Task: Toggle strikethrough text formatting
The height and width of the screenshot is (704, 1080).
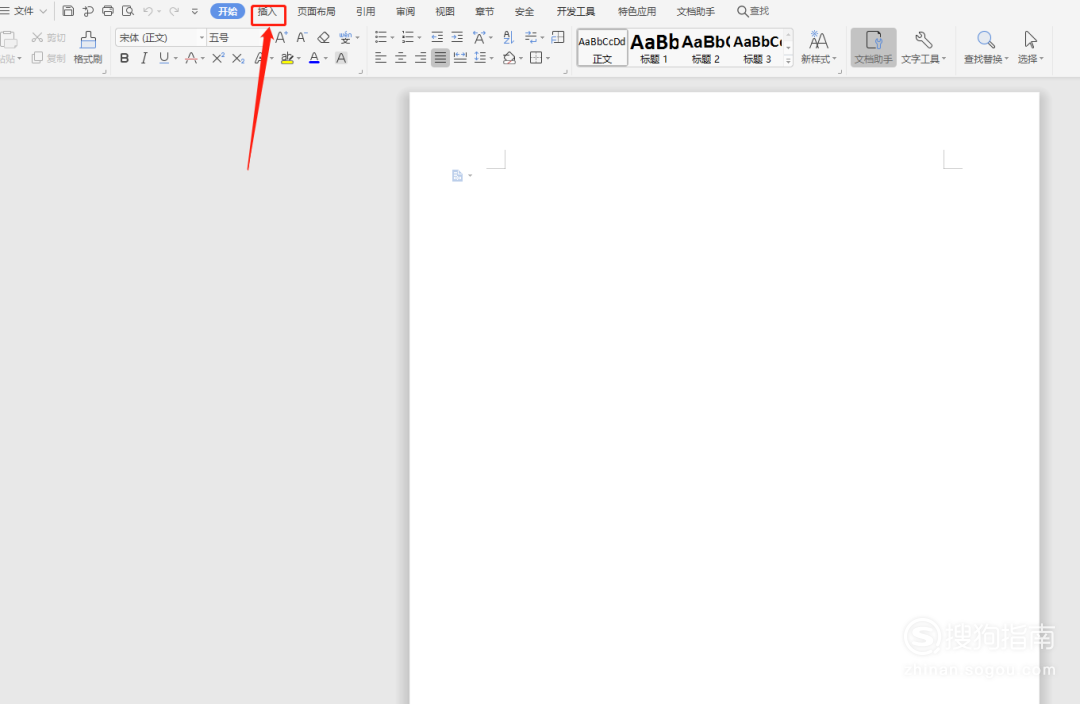Action: (x=191, y=59)
